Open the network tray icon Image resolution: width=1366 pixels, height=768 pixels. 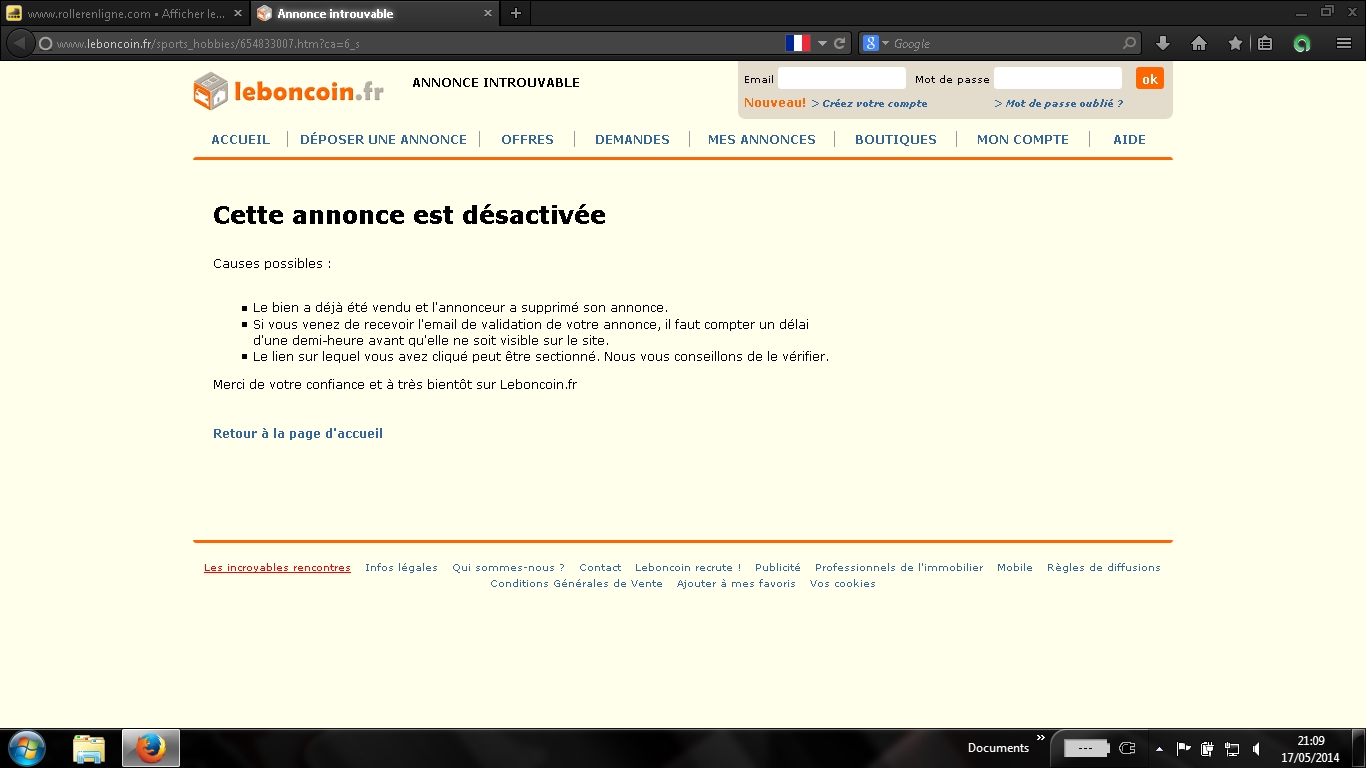[x=1232, y=748]
